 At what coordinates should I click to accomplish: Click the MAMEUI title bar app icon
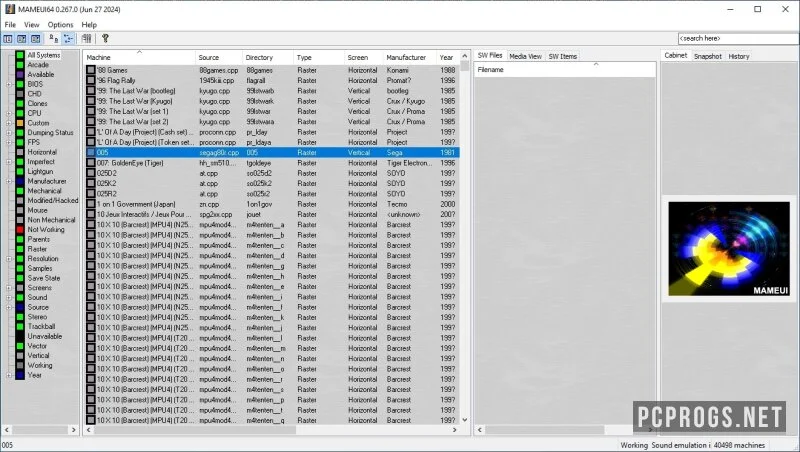tap(10, 9)
